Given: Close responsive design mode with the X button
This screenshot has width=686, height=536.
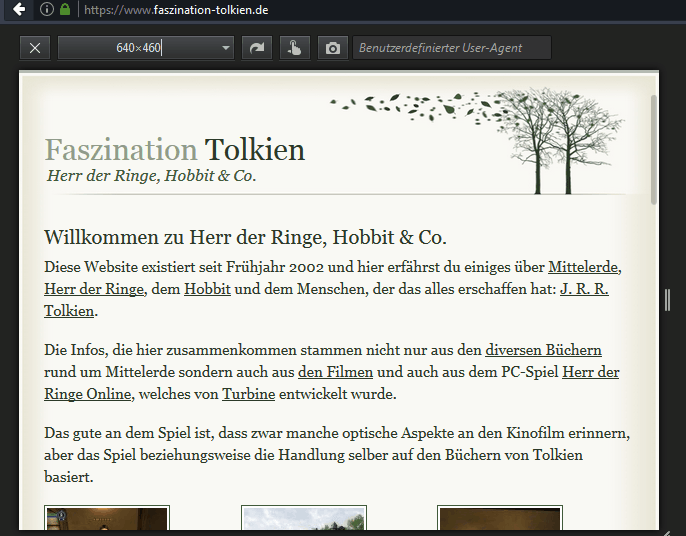Looking at the screenshot, I should (35, 48).
